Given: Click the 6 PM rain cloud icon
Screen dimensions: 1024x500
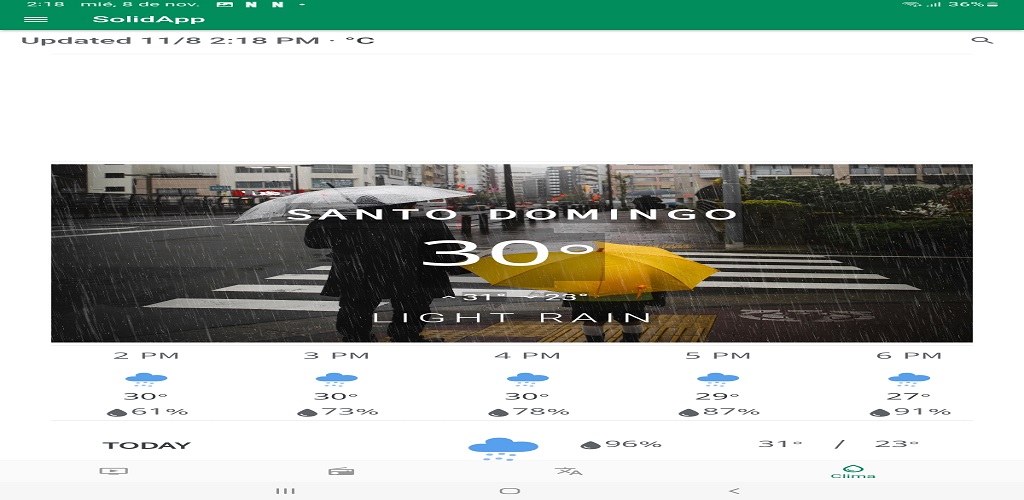Looking at the screenshot, I should (x=909, y=379).
